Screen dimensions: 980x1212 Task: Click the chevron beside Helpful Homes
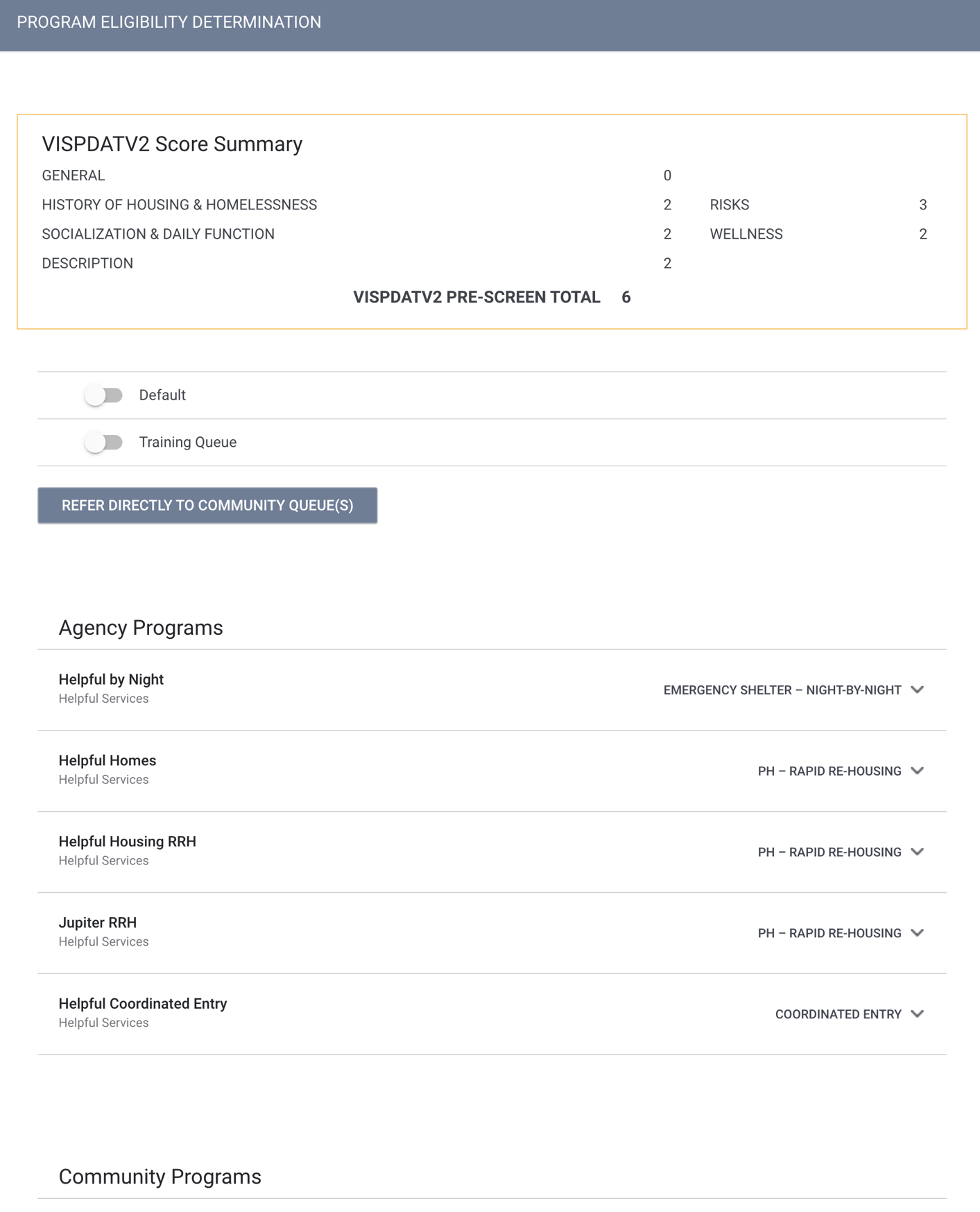click(917, 771)
